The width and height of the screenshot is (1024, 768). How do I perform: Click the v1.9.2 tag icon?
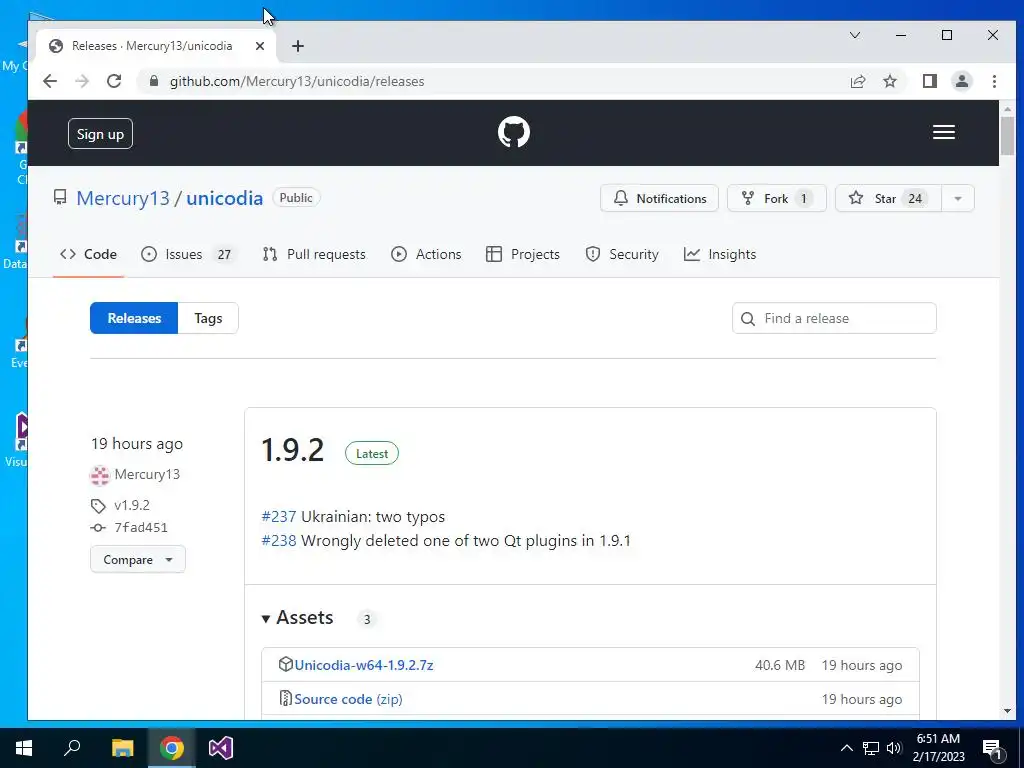point(98,505)
